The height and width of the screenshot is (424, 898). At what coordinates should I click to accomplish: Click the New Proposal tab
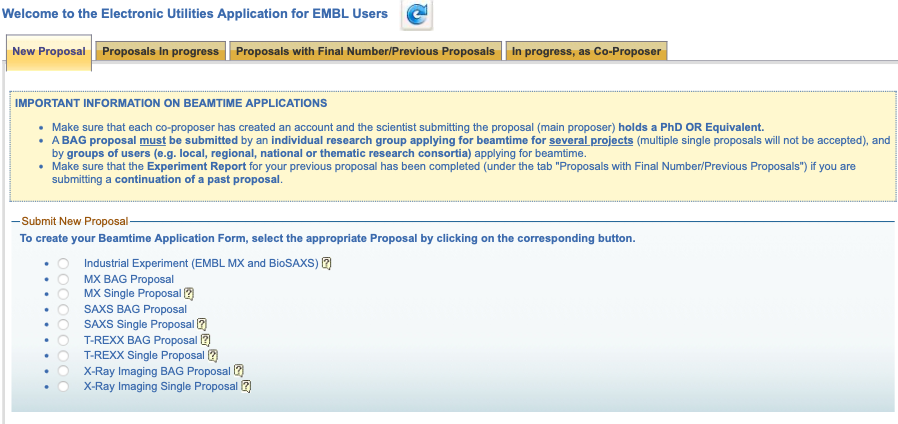pyautogui.click(x=49, y=52)
